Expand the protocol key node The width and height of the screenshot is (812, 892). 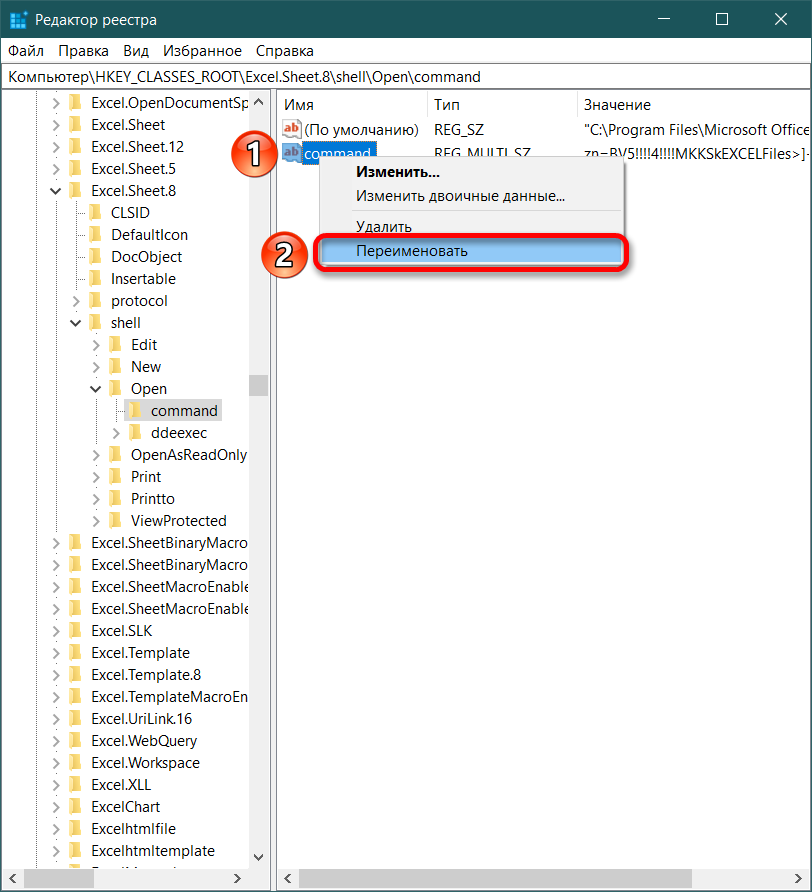76,300
